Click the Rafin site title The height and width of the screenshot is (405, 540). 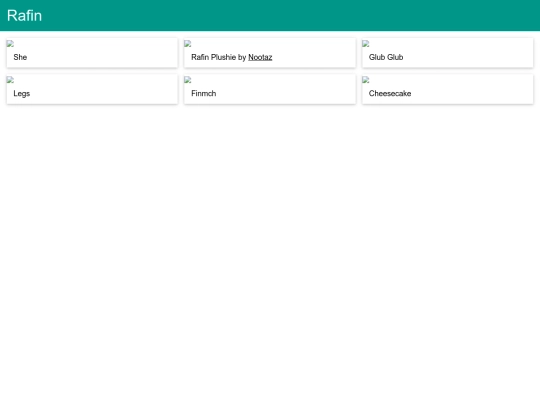pos(24,15)
